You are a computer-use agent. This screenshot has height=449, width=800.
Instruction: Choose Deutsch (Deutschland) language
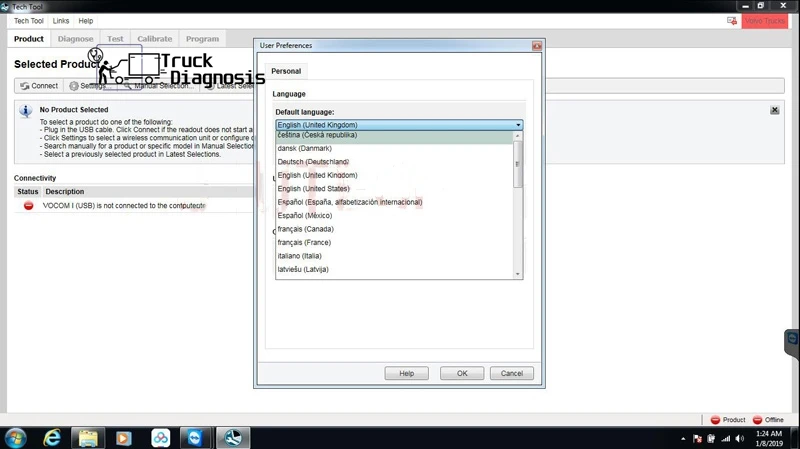pyautogui.click(x=394, y=162)
